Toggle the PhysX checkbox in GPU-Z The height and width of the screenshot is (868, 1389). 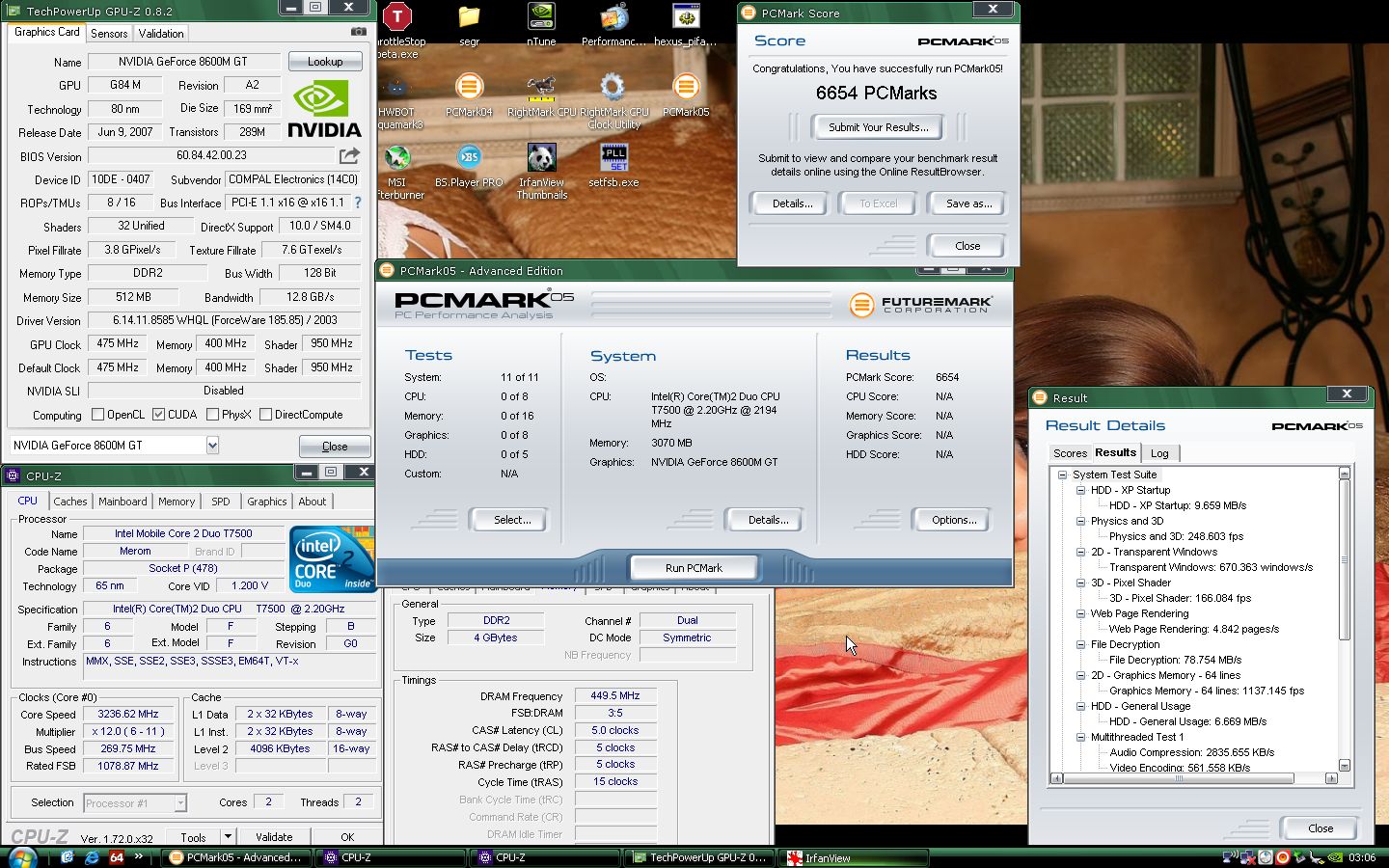212,415
